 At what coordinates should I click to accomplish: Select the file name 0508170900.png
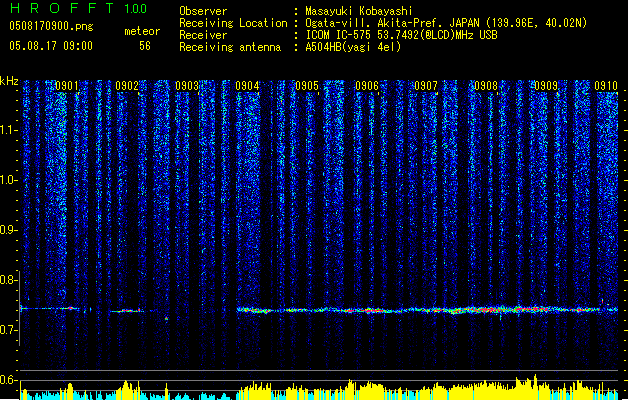[x=51, y=27]
